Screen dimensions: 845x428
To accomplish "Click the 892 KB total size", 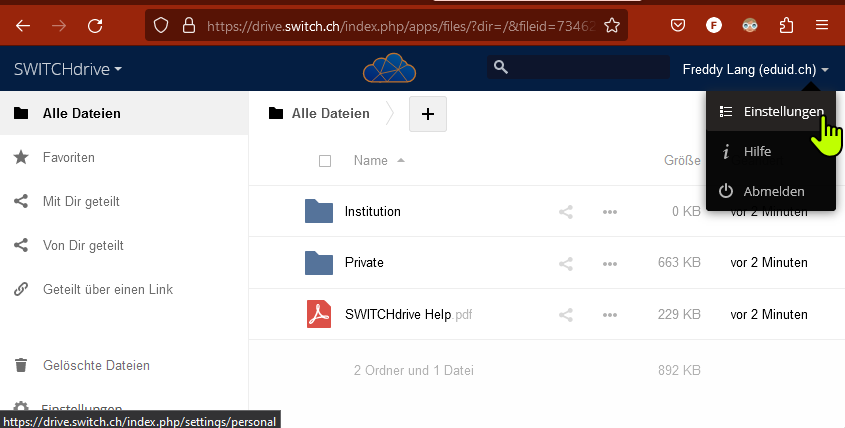I will pyautogui.click(x=679, y=370).
